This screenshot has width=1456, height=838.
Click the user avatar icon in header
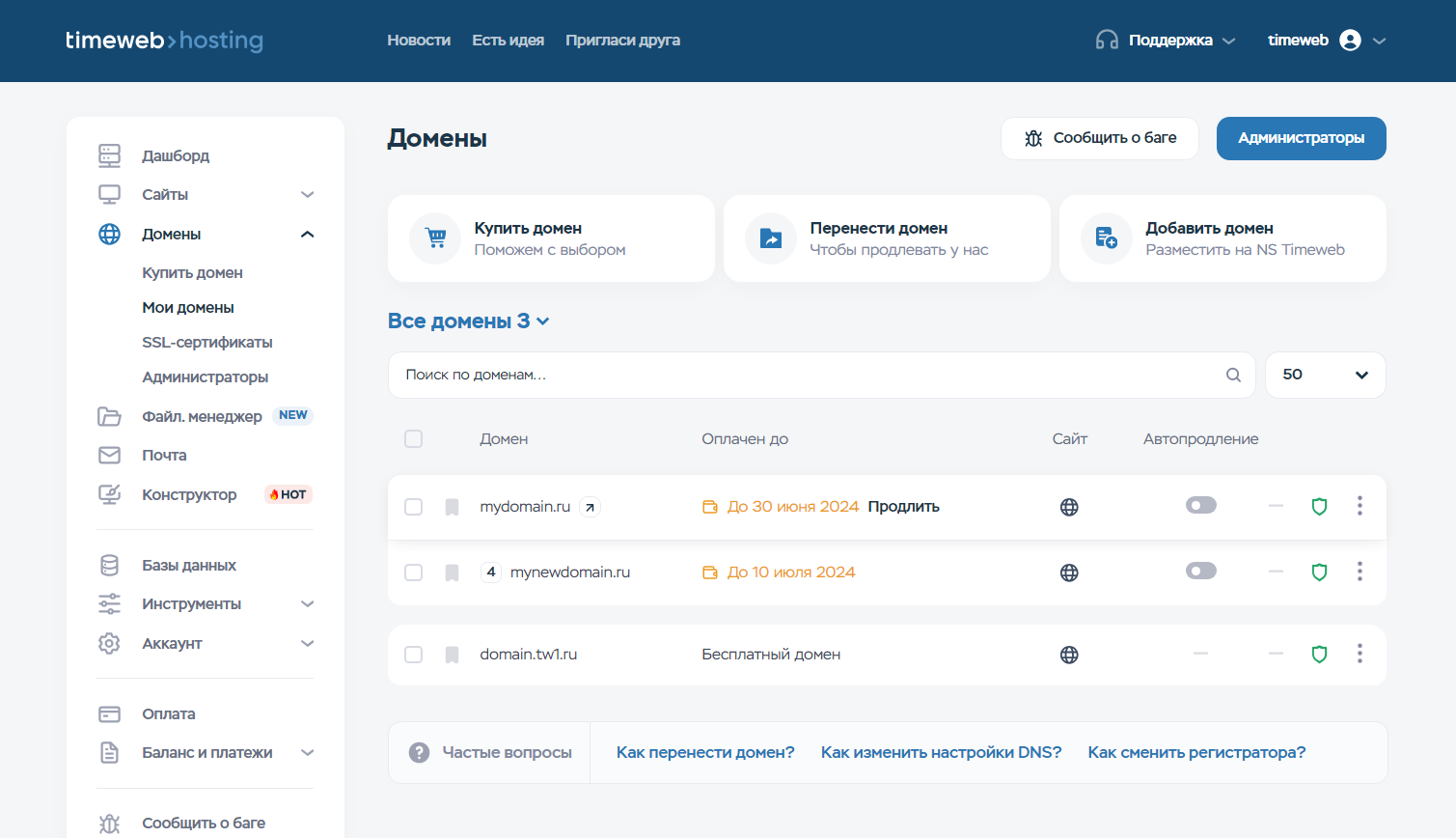(x=1350, y=41)
